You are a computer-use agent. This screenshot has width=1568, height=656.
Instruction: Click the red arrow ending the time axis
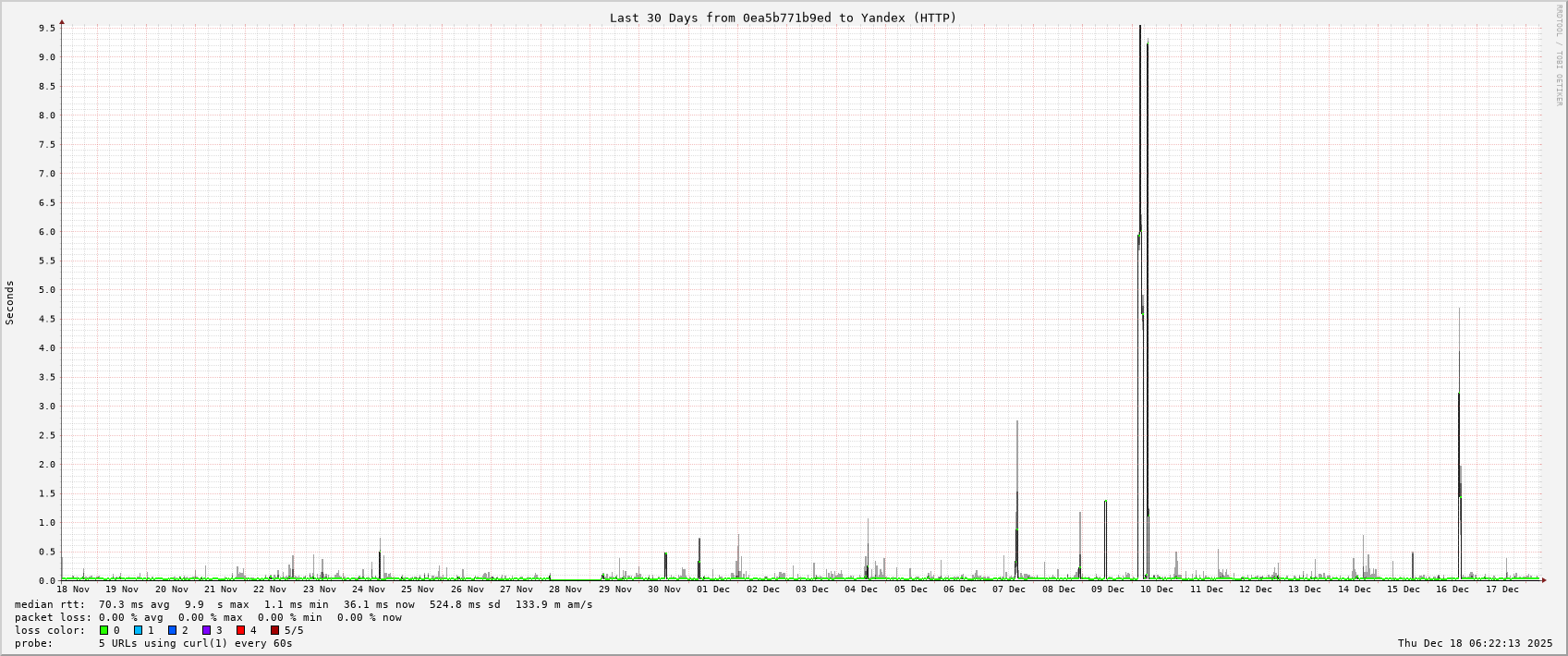pos(1543,580)
